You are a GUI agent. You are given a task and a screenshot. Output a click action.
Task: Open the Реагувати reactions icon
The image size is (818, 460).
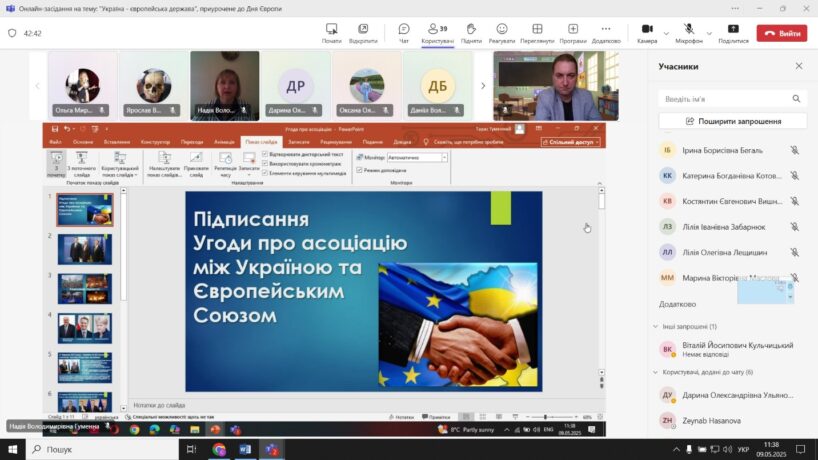[x=502, y=32]
